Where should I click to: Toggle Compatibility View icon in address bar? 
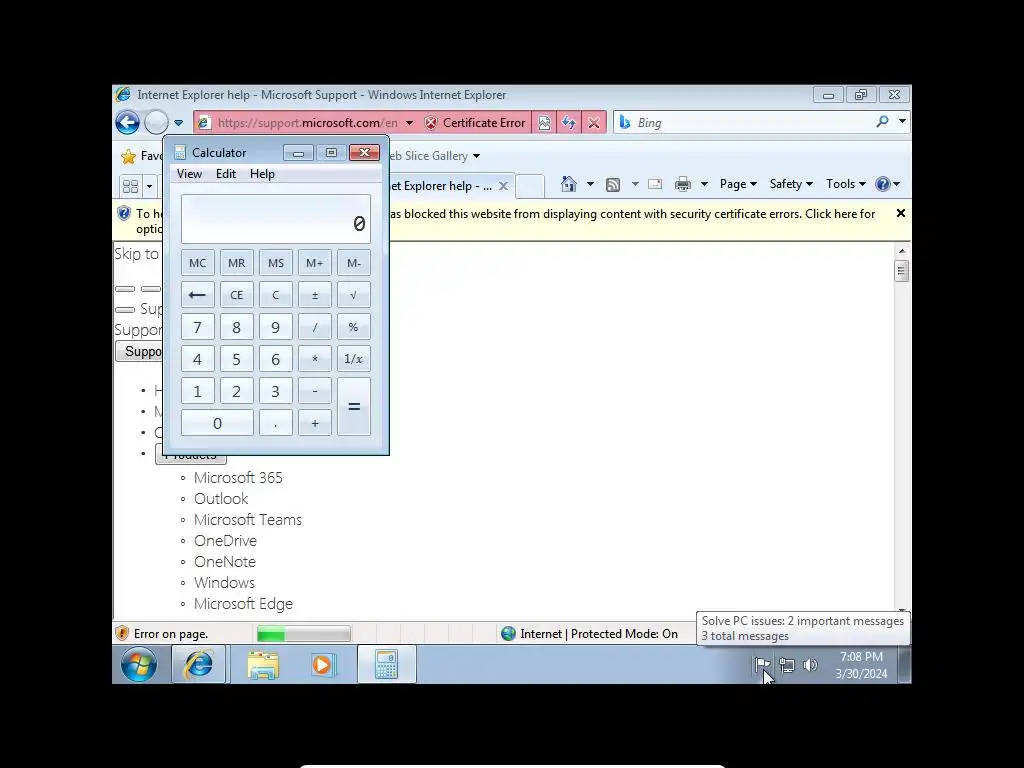[x=544, y=123]
